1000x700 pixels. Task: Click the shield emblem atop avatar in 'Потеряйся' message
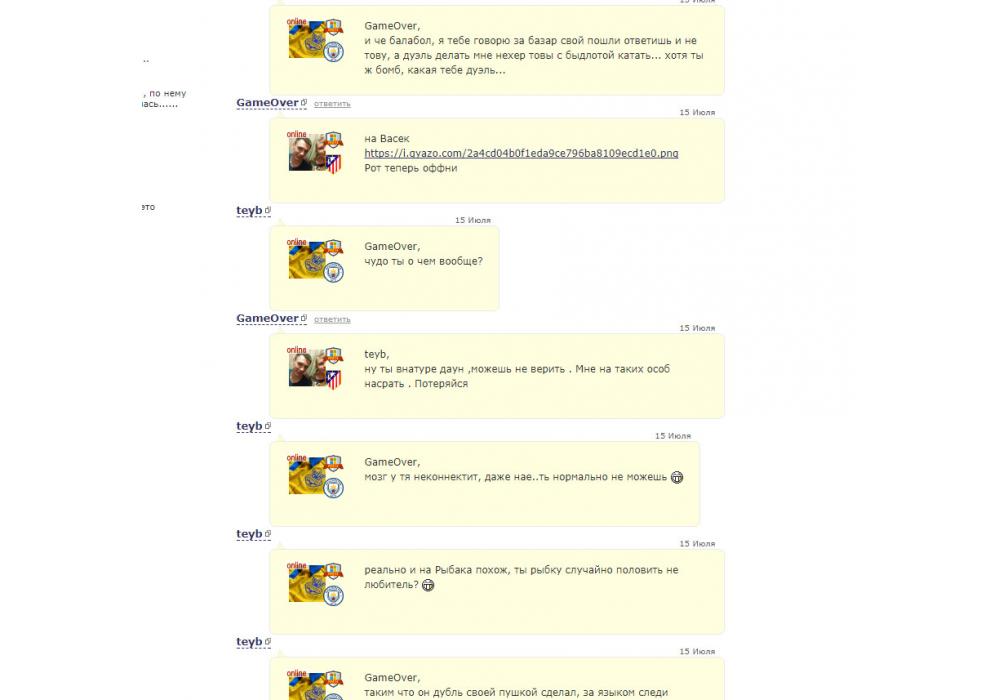[334, 354]
